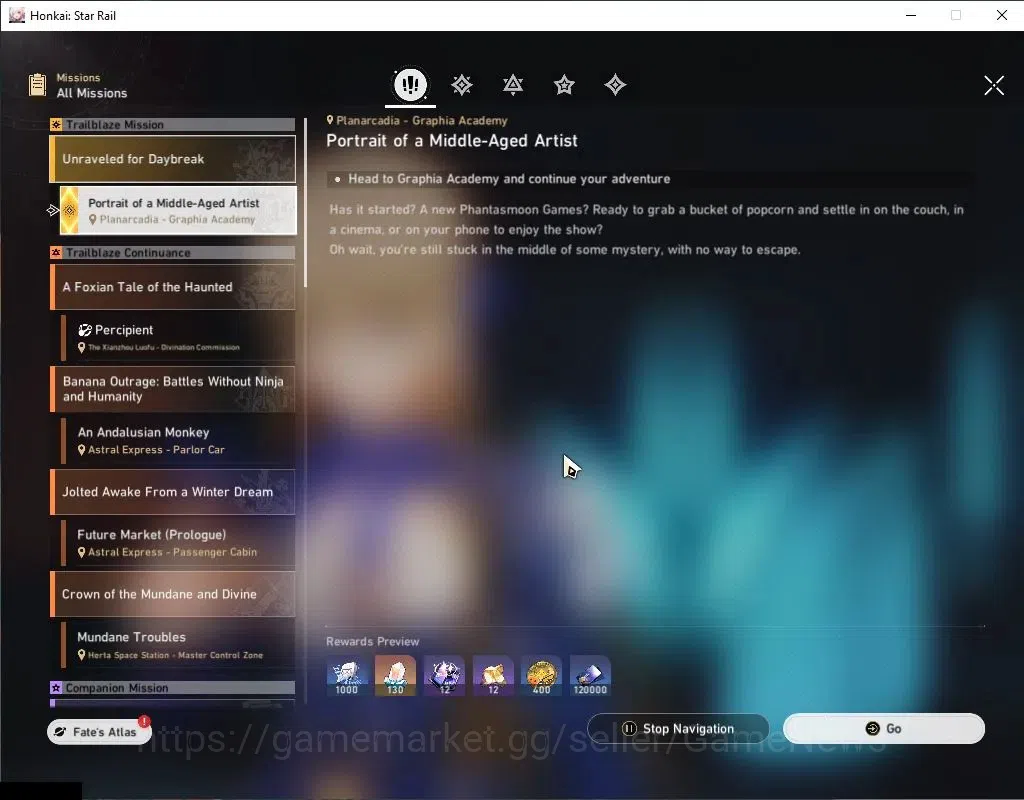The height and width of the screenshot is (800, 1024).
Task: Click Head to Graphia Academy objective text
Action: tap(509, 179)
